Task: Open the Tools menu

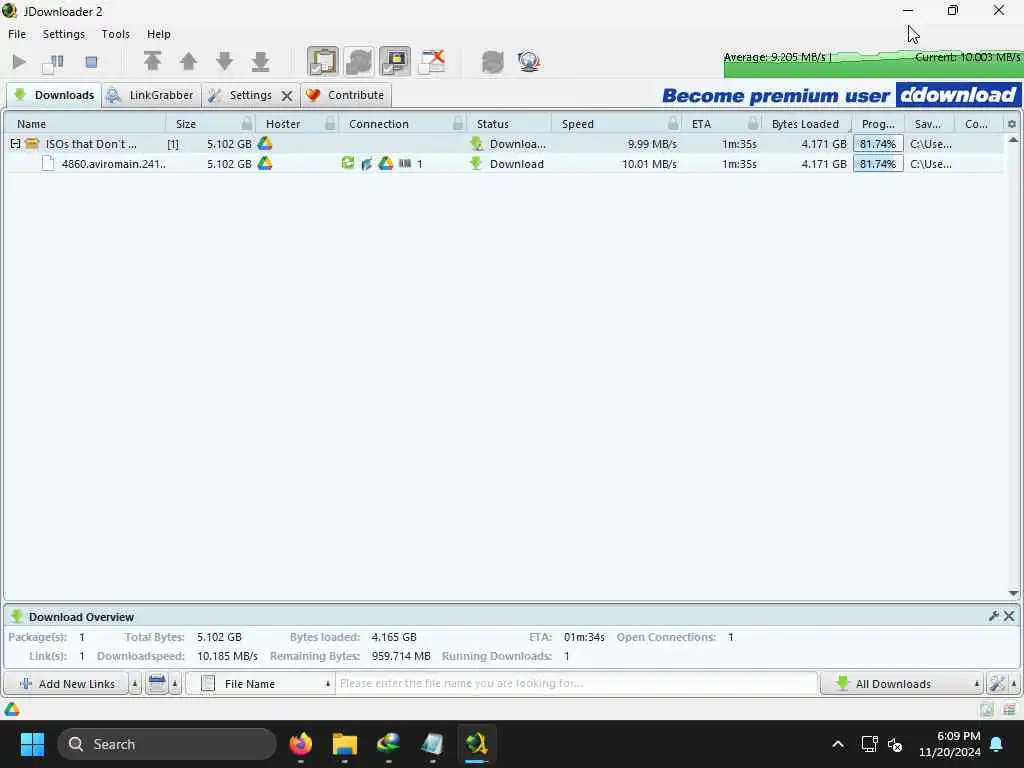Action: (116, 34)
